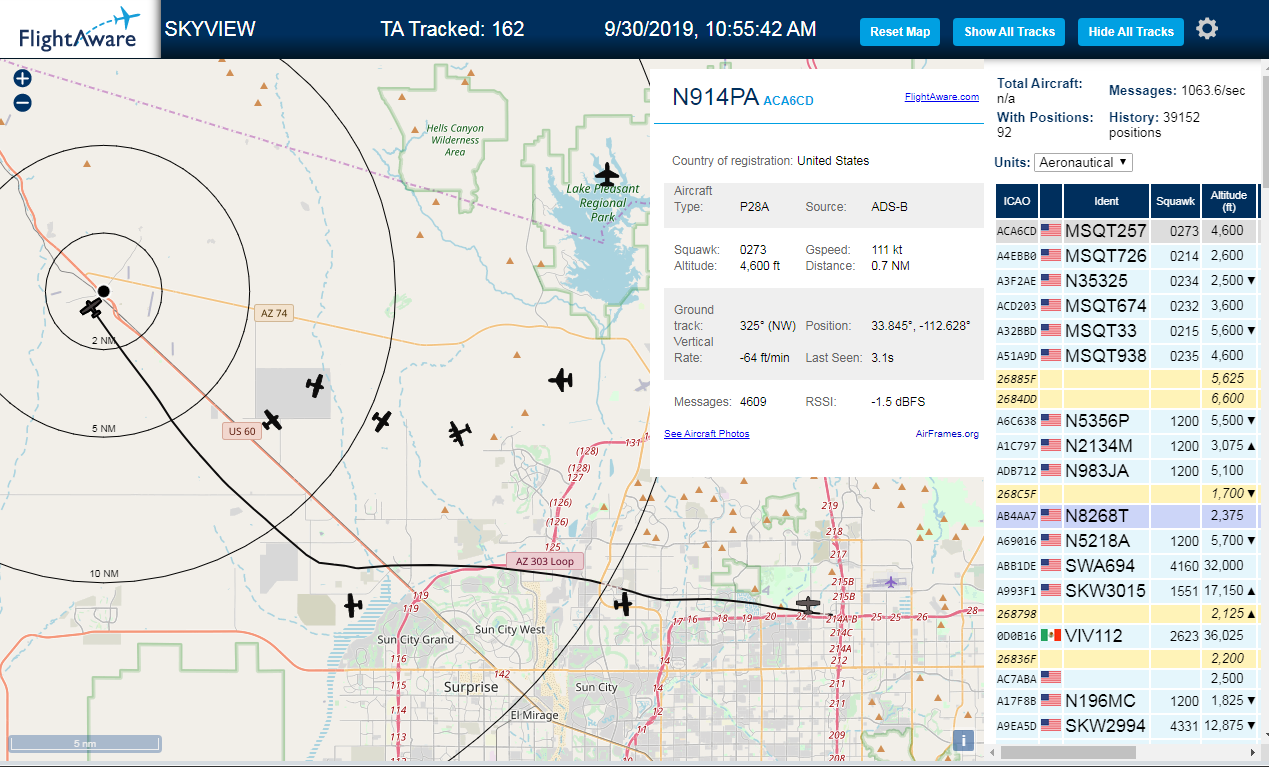Screen dimensions: 1269x767
Task: Sort table by Squawk column header
Action: click(1175, 201)
